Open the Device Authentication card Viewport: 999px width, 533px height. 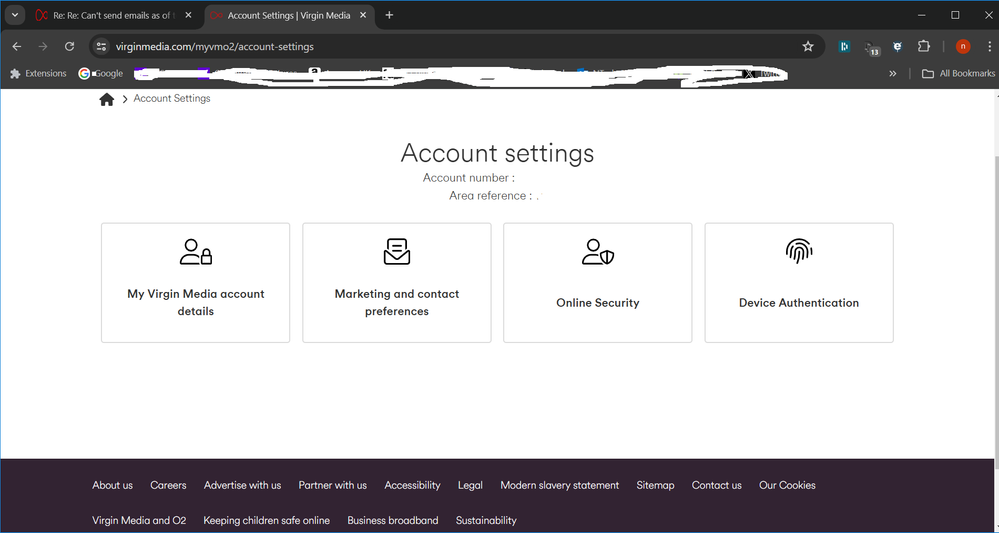[799, 283]
